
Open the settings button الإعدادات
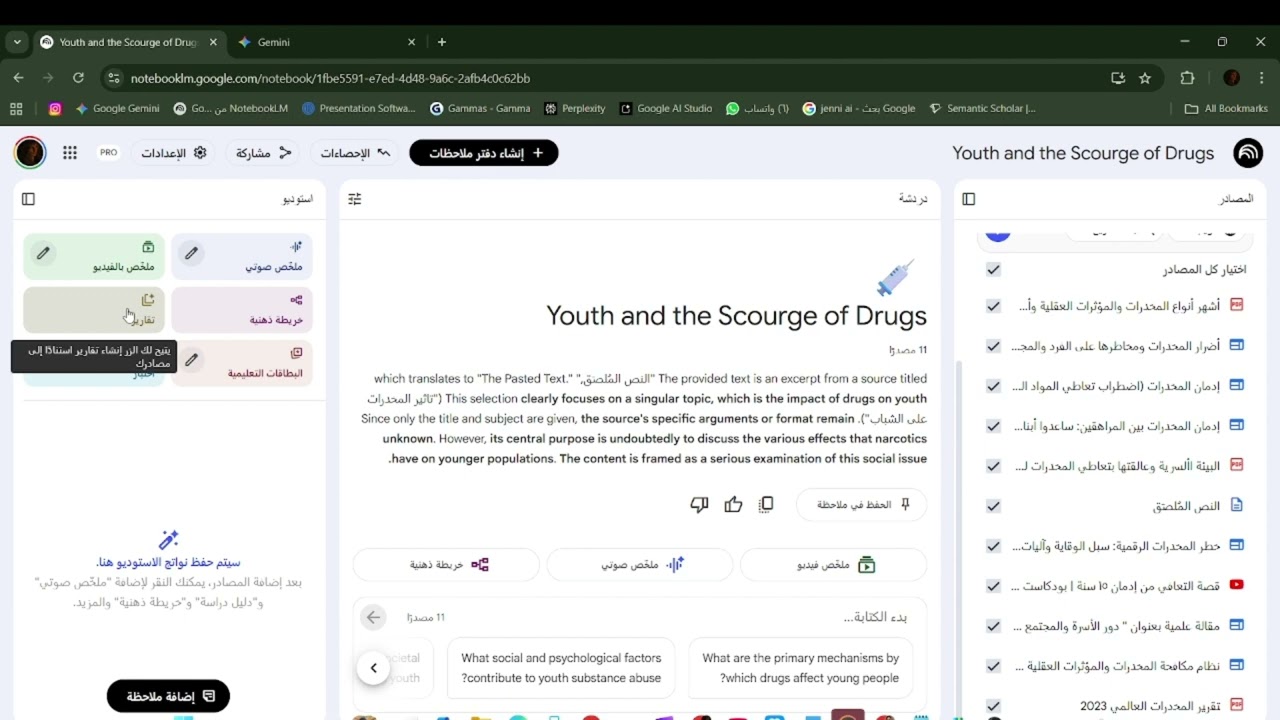coord(173,153)
